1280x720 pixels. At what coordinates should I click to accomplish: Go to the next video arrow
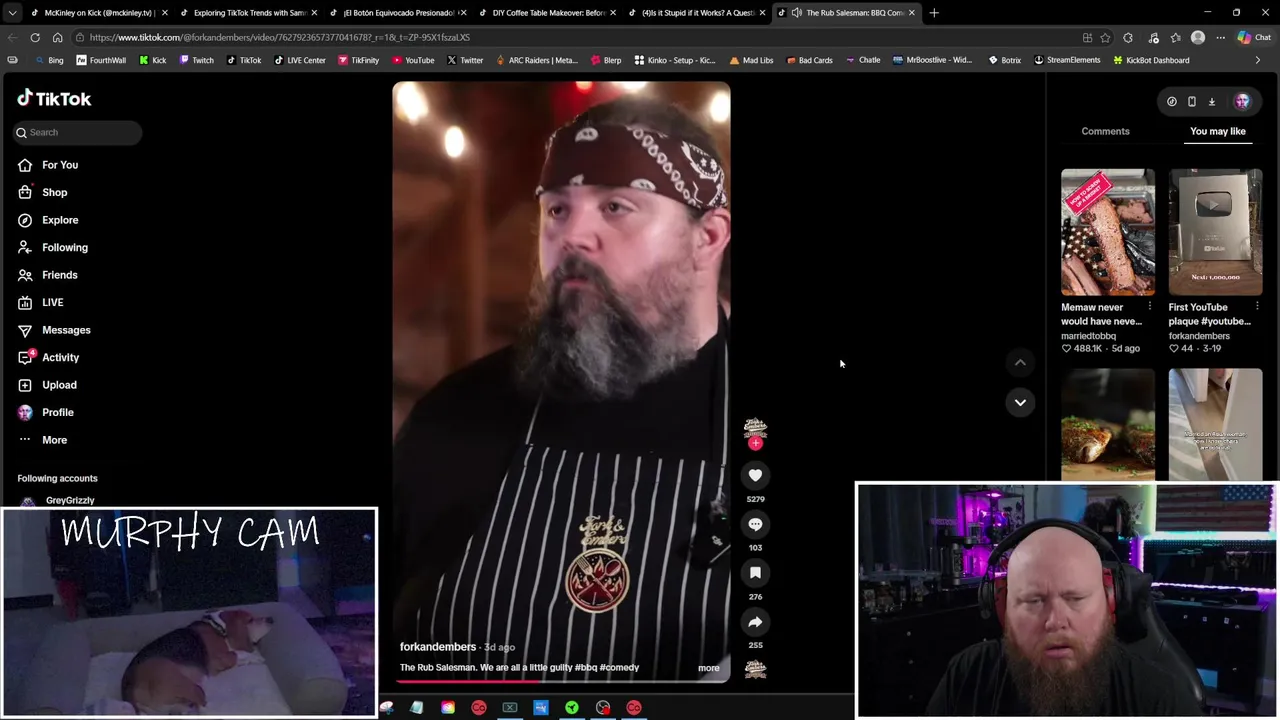tap(1020, 402)
